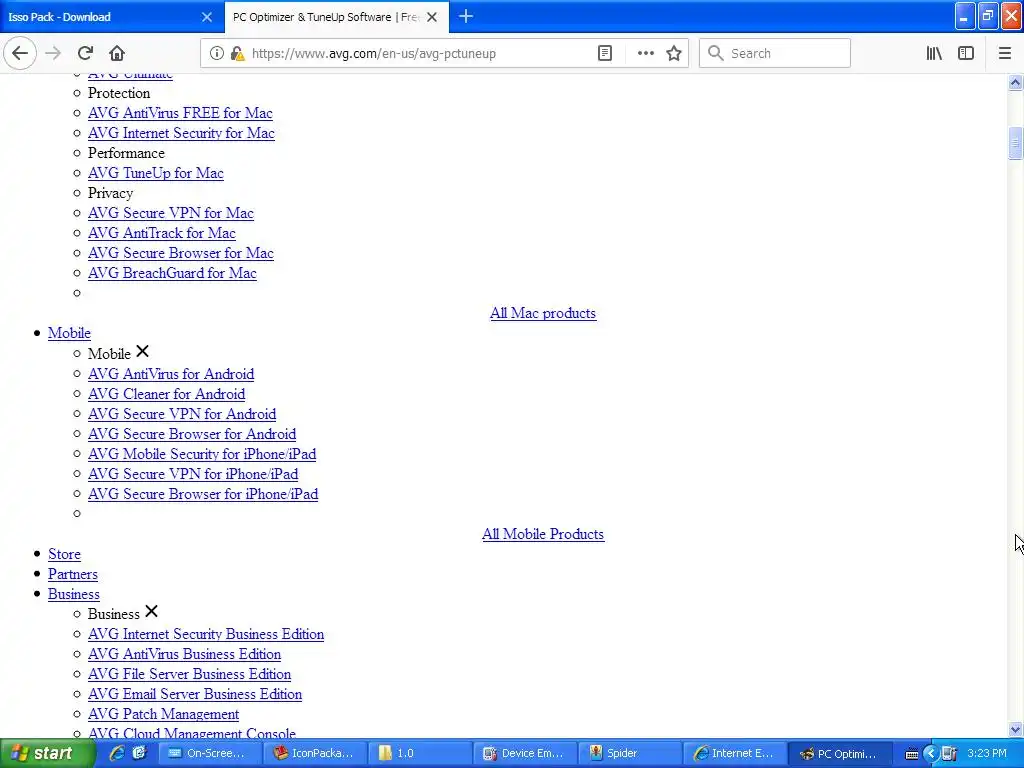Open AVG Secure VPN for Android
Image resolution: width=1024 pixels, height=768 pixels.
[182, 414]
